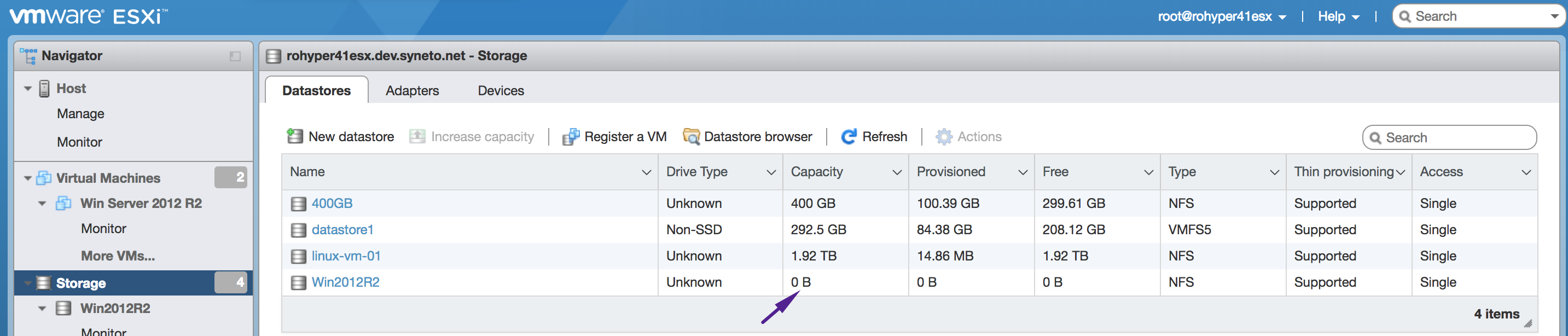This screenshot has height=336, width=1568.
Task: Click in the datastore list Search field
Action: pos(1449,137)
